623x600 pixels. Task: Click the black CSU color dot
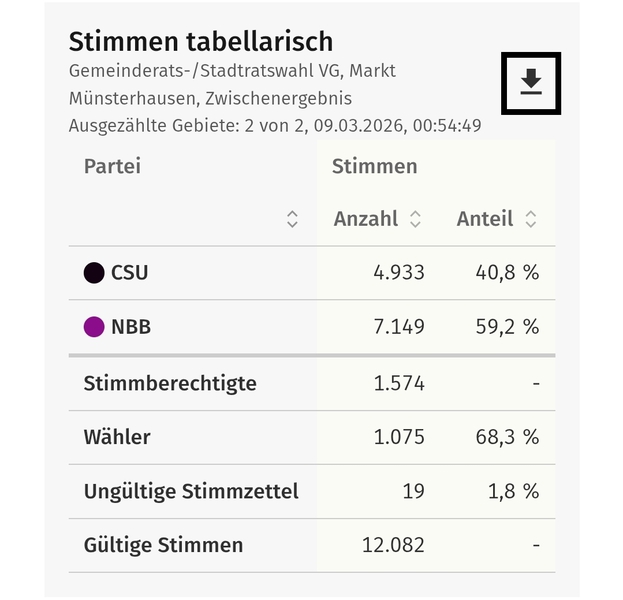[x=94, y=273]
